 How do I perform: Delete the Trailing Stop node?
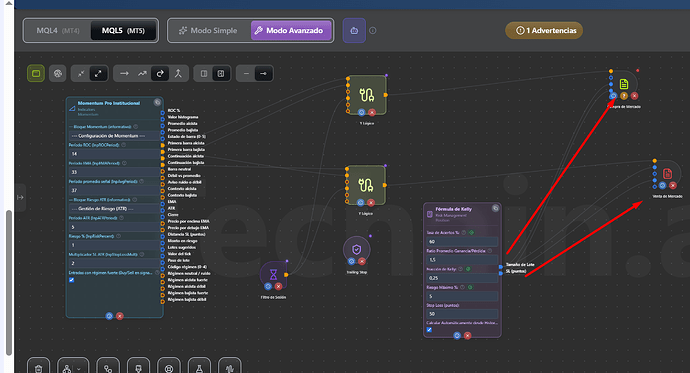pyautogui.click(x=362, y=261)
